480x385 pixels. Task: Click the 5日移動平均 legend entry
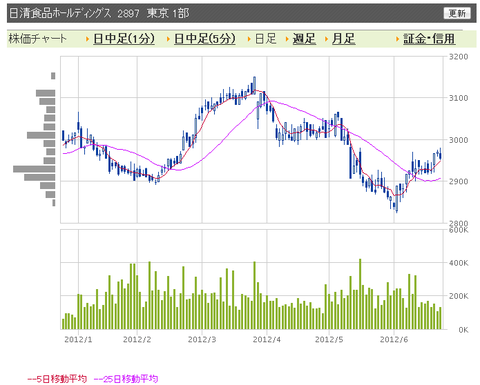[x=57, y=379]
